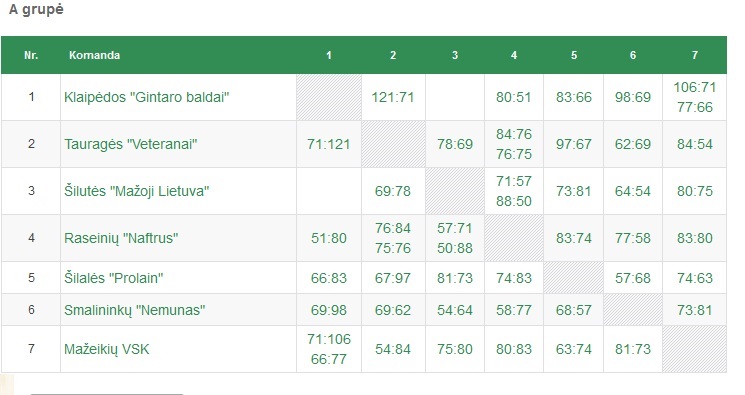The image size is (745, 395).
Task: Open Smalininkų "Nemunas" team link
Action: (134, 310)
